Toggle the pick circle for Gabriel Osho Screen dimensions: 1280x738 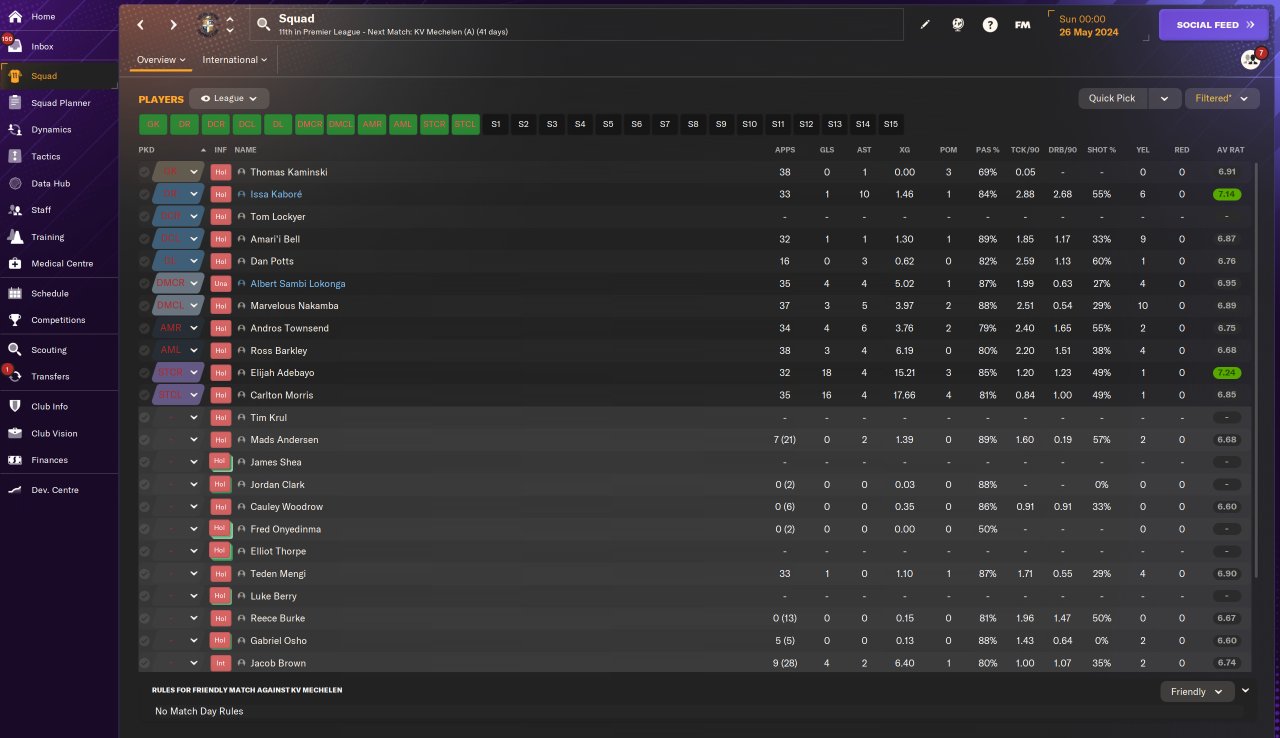pos(145,641)
